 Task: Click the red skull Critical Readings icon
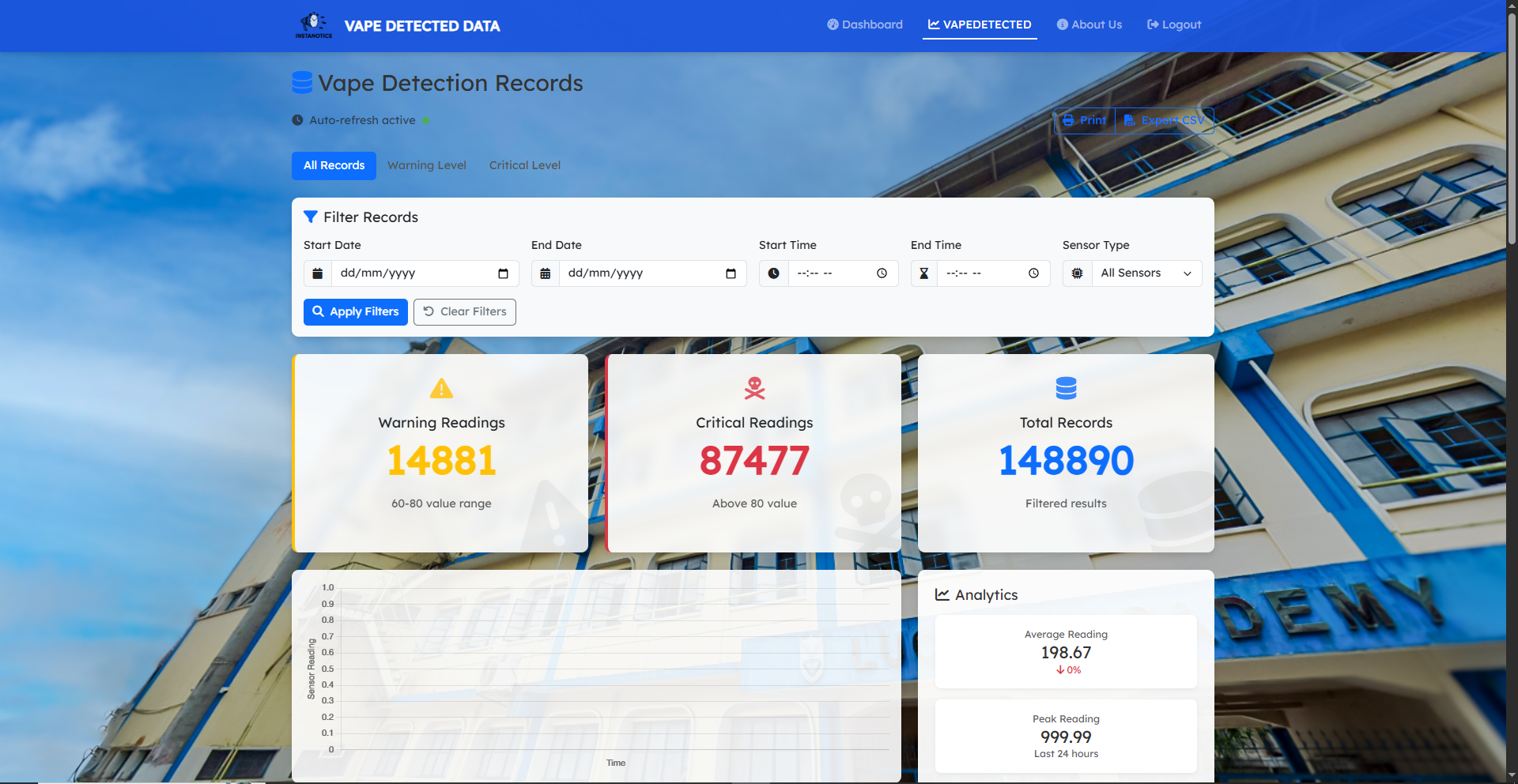(754, 388)
